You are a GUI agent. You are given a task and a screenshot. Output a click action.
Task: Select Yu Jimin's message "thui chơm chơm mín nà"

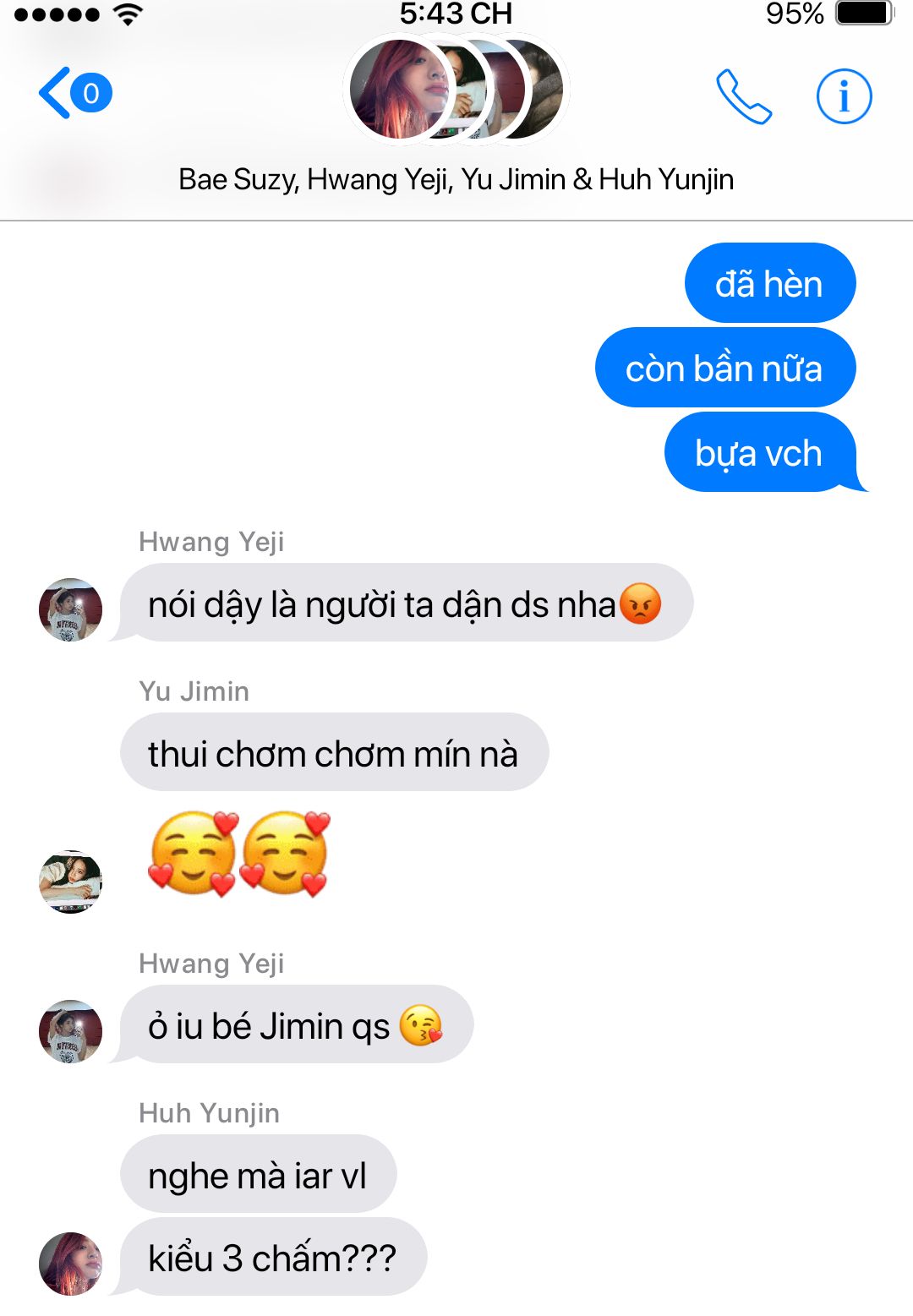point(334,752)
